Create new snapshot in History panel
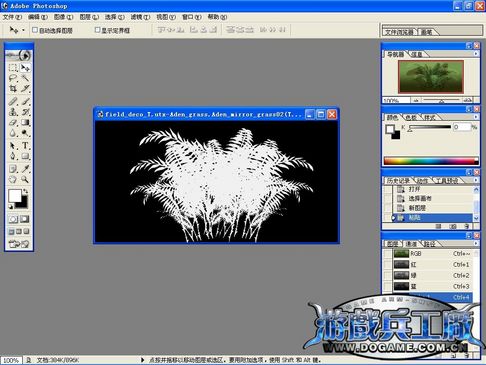486x365 pixels. (453, 227)
